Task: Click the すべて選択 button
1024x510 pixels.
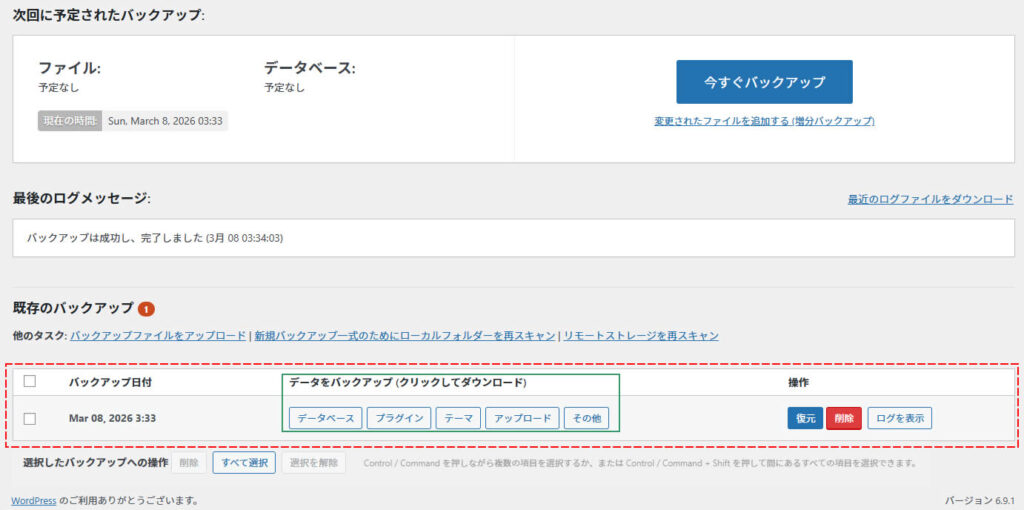Action: pos(244,463)
